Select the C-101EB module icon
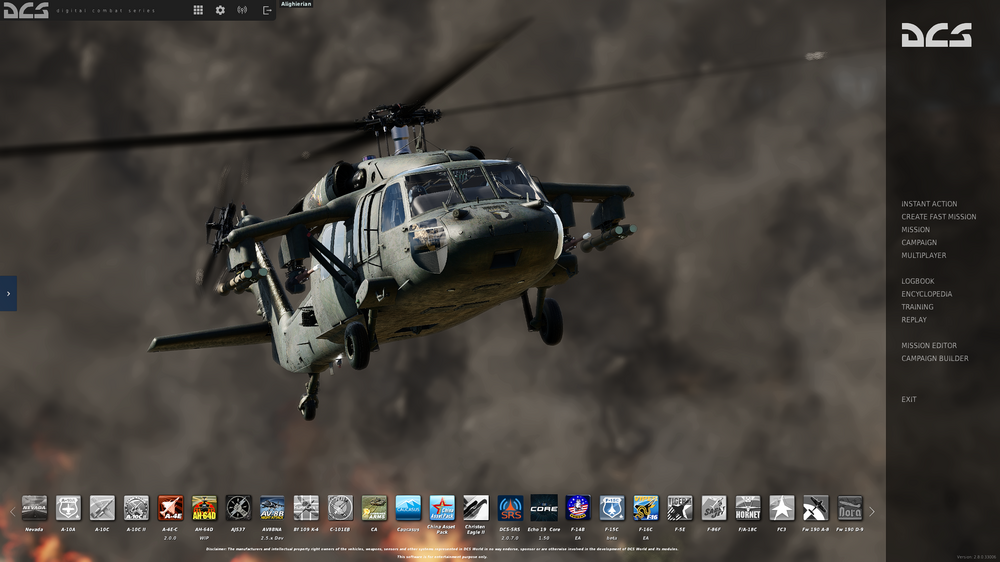 pos(340,508)
